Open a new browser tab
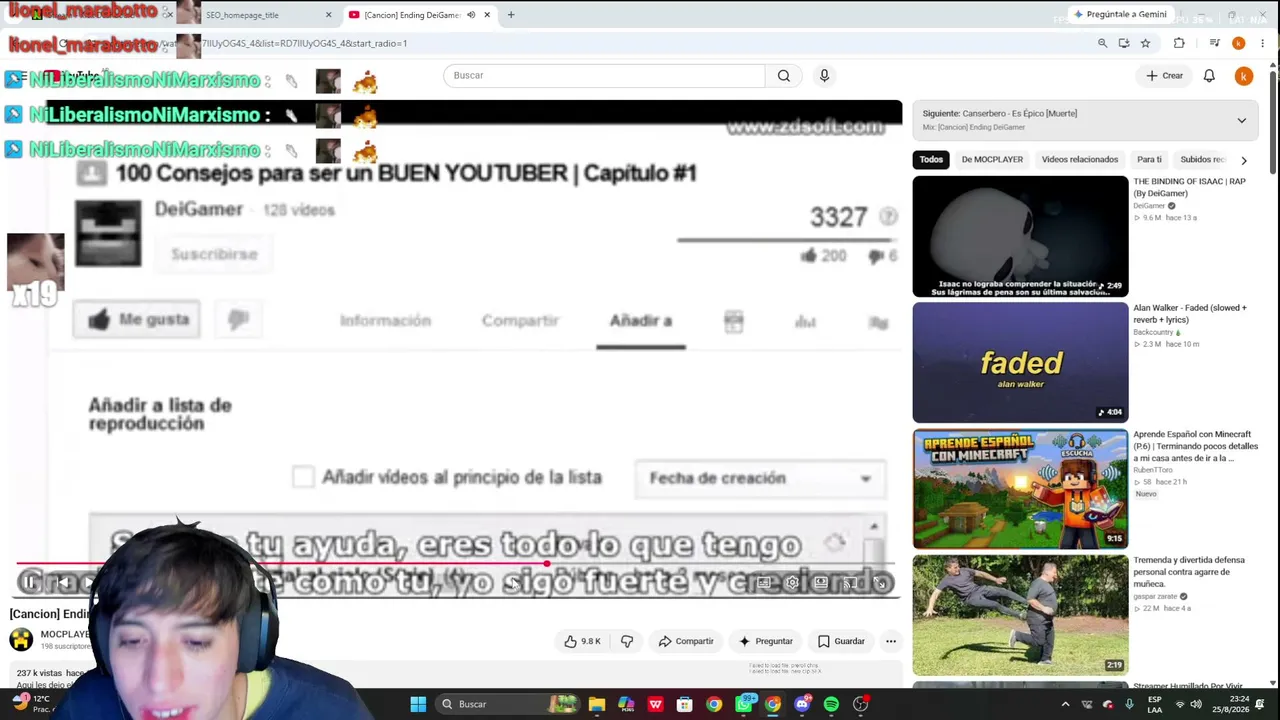The image size is (1280, 720). [511, 15]
